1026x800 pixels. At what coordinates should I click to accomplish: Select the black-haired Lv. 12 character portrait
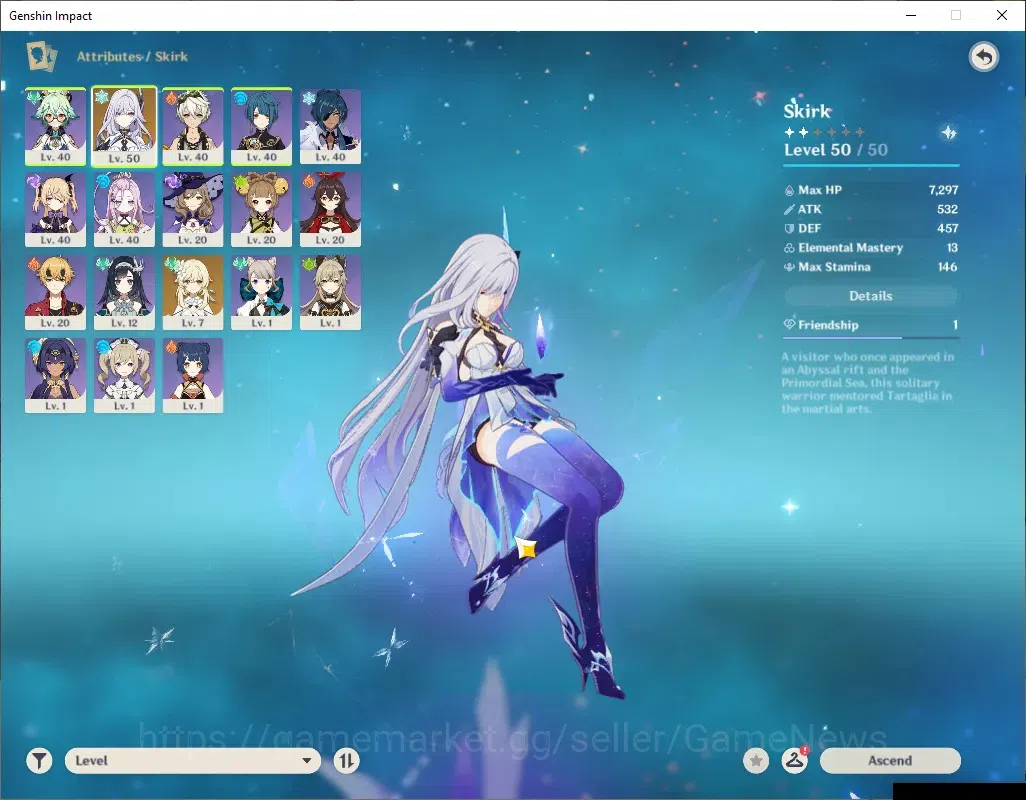coord(124,292)
